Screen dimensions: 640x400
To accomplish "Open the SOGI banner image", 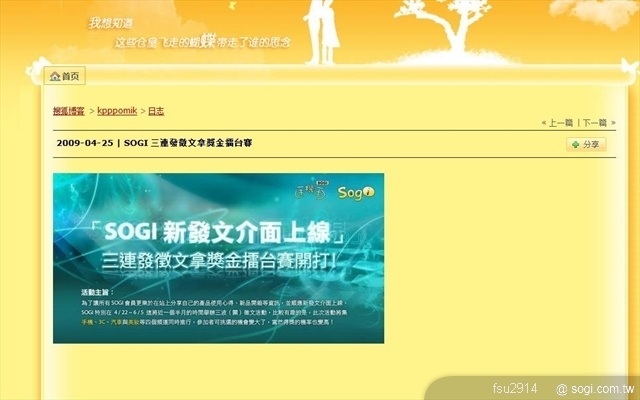I will pyautogui.click(x=218, y=258).
